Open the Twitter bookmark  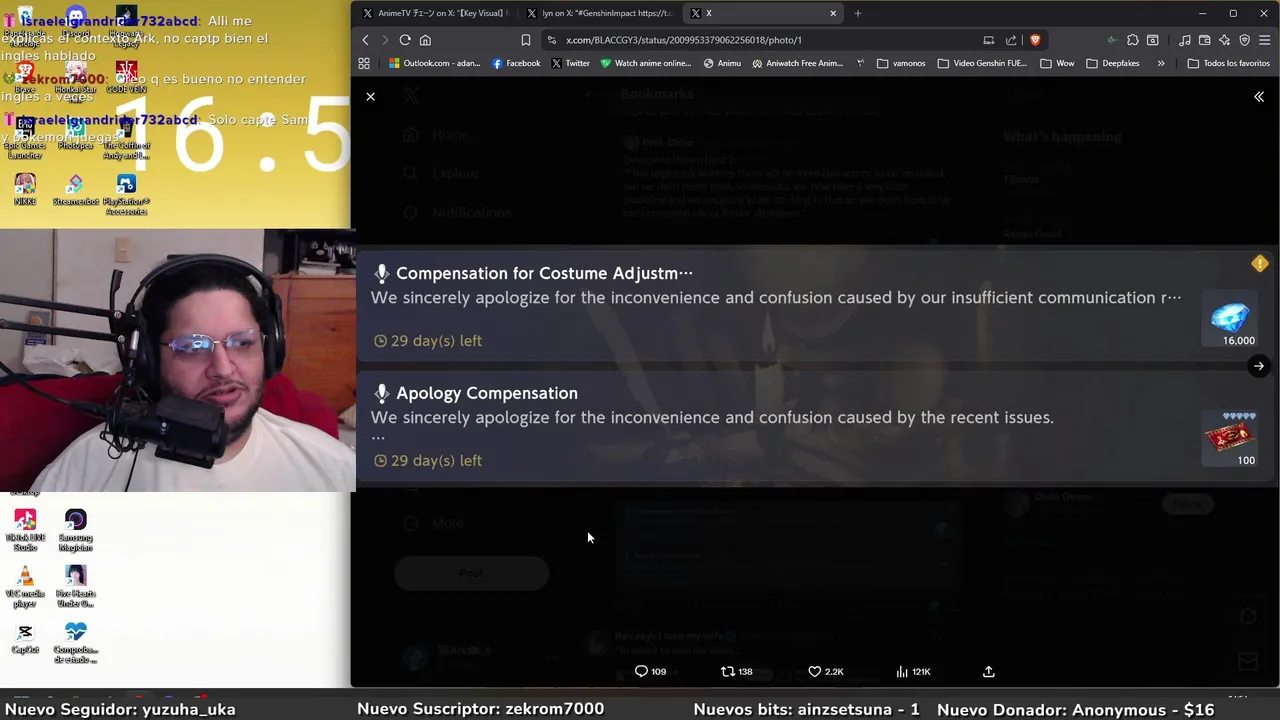pos(570,63)
